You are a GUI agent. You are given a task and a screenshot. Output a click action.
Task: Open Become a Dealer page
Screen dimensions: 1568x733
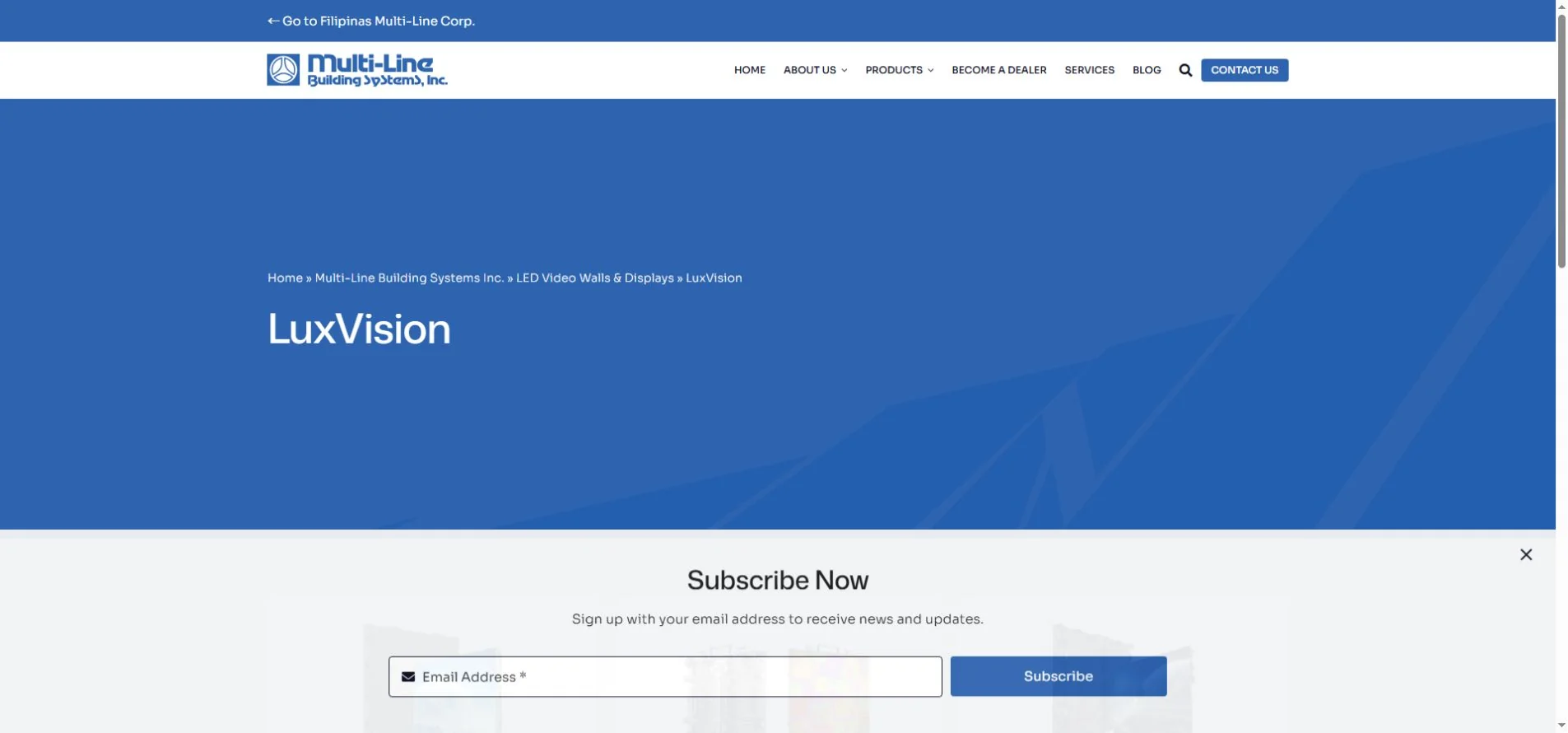tap(999, 70)
